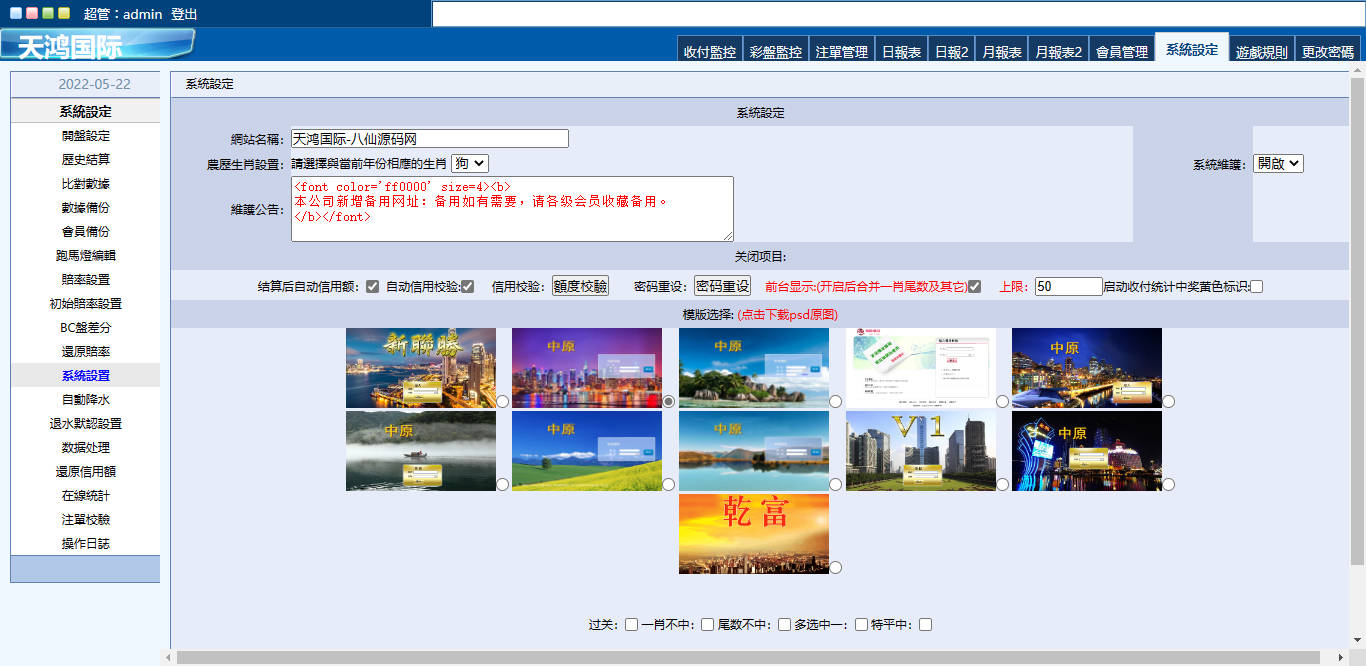This screenshot has height=666, width=1366.
Task: Select the V1 skyscraper template thumbnail
Action: tap(920, 450)
